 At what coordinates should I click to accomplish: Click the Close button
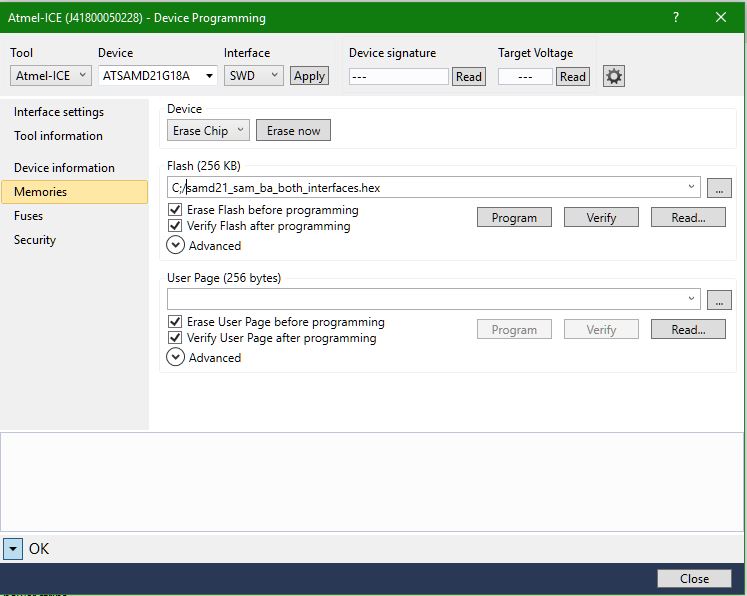click(x=694, y=578)
